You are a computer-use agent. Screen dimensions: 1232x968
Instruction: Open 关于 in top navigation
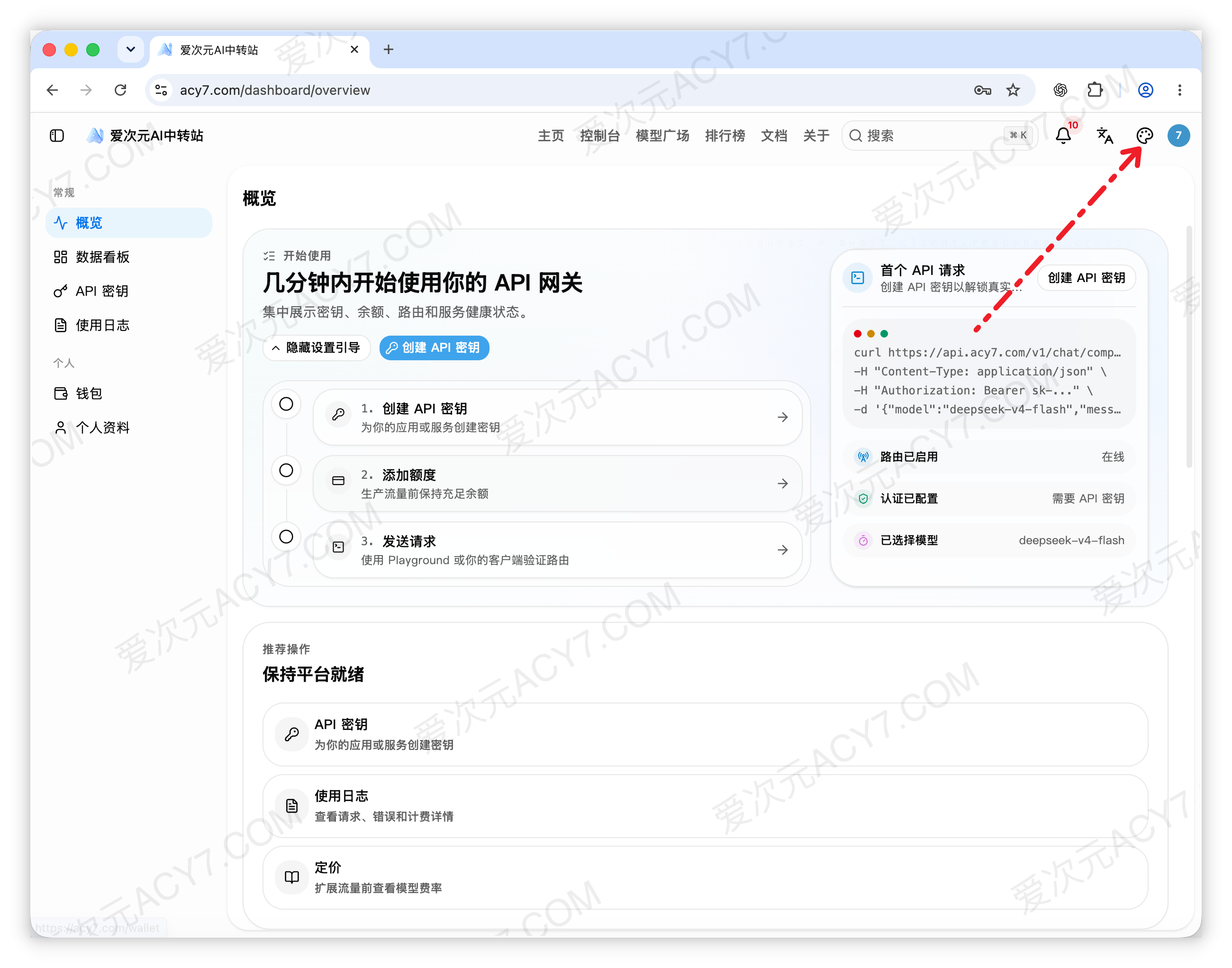(816, 136)
